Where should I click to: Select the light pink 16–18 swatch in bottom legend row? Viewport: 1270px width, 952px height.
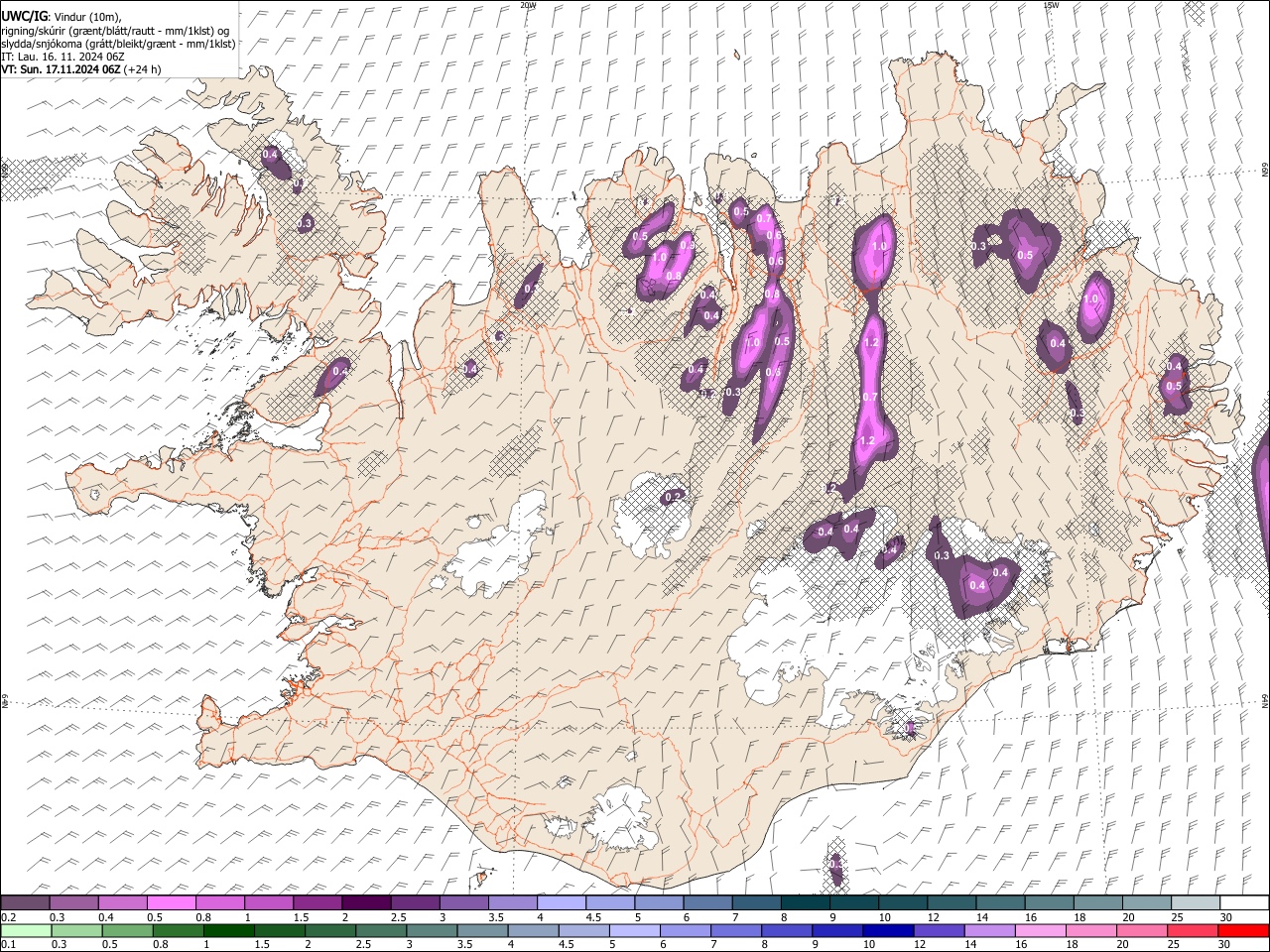tap(1040, 931)
